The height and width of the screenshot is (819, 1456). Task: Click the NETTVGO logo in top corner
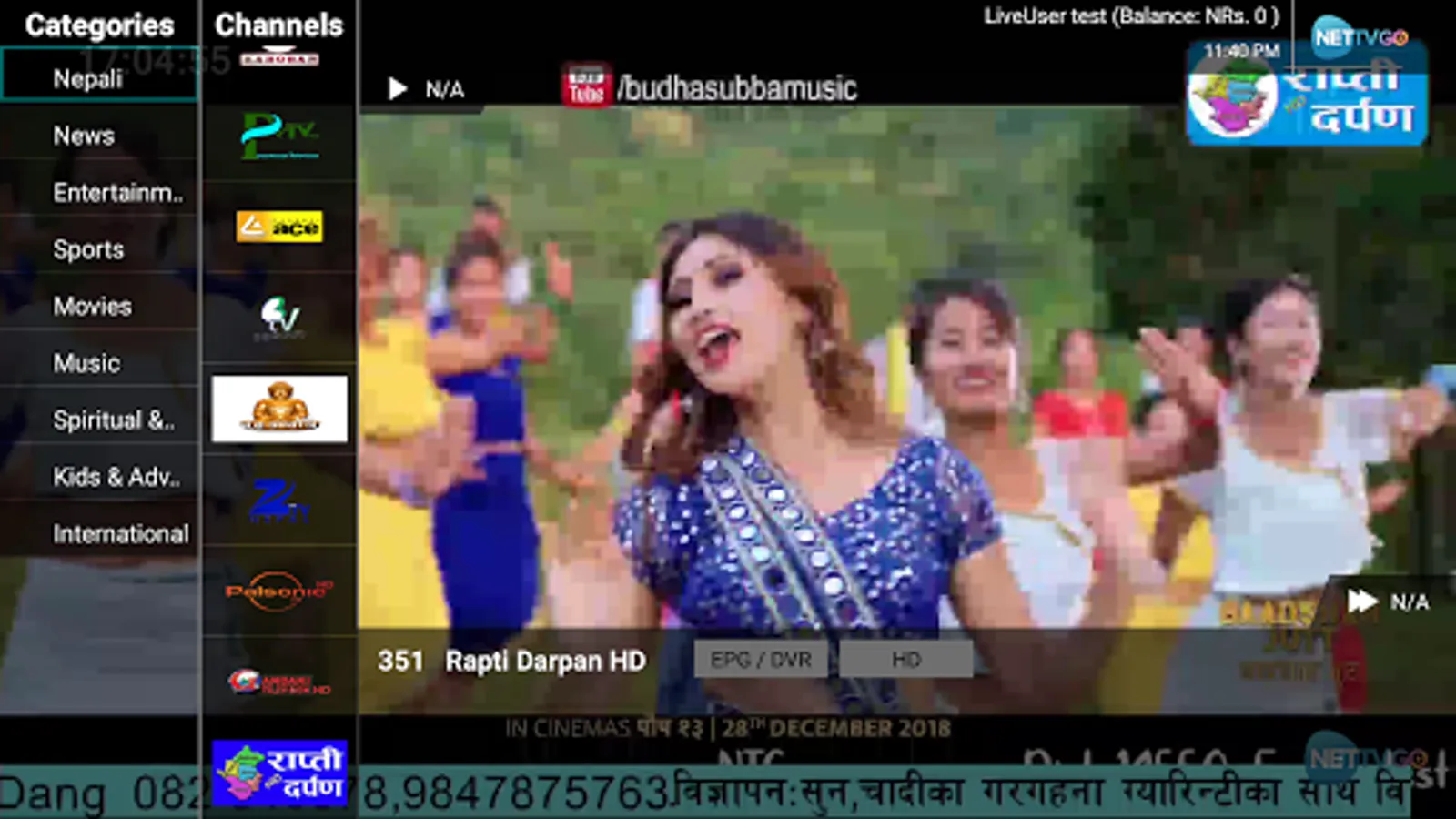pyautogui.click(x=1360, y=36)
